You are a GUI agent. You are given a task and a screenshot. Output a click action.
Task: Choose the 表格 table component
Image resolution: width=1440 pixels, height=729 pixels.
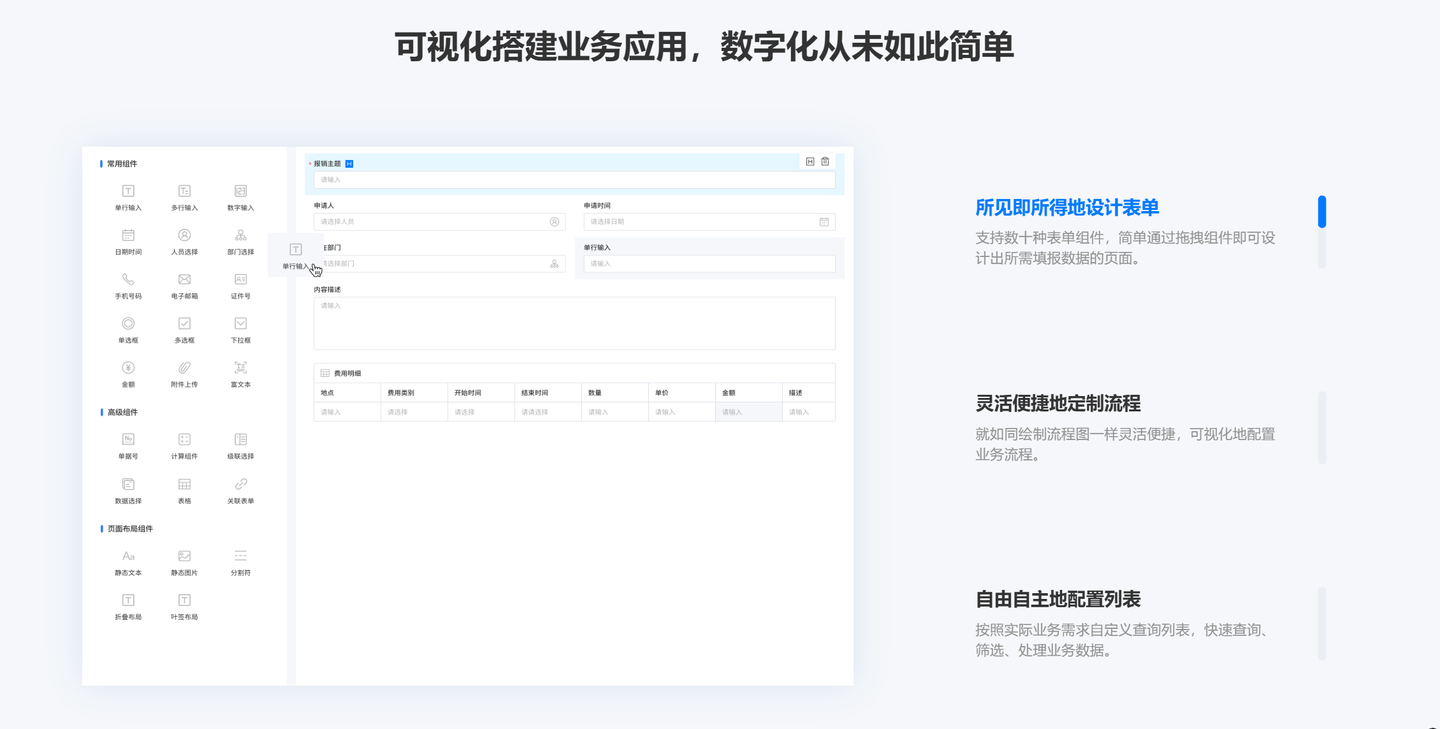[x=184, y=491]
